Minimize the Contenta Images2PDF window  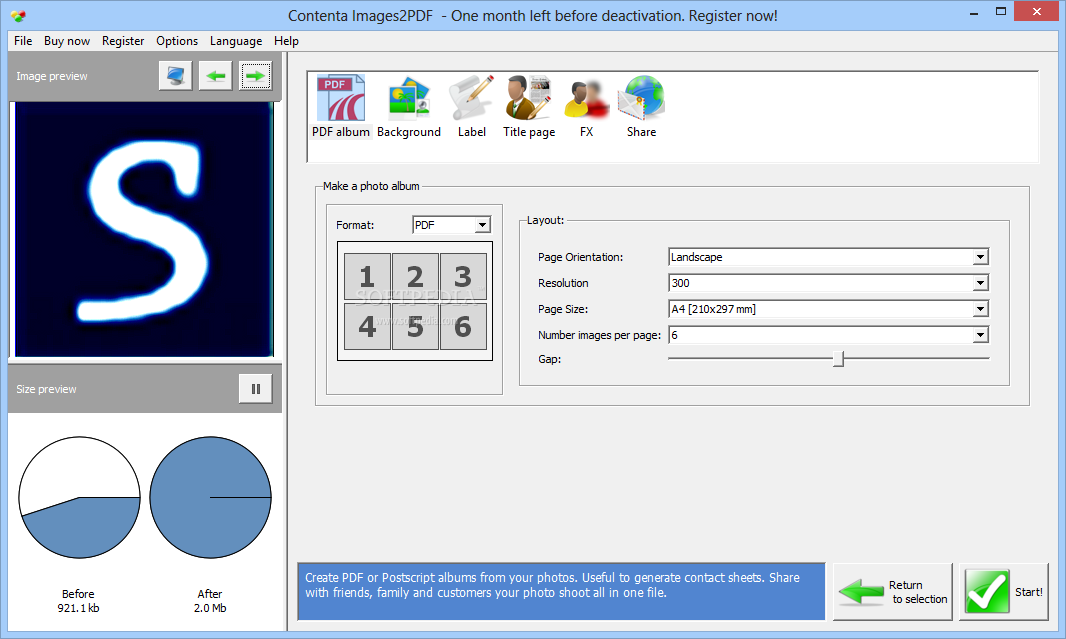pyautogui.click(x=974, y=12)
